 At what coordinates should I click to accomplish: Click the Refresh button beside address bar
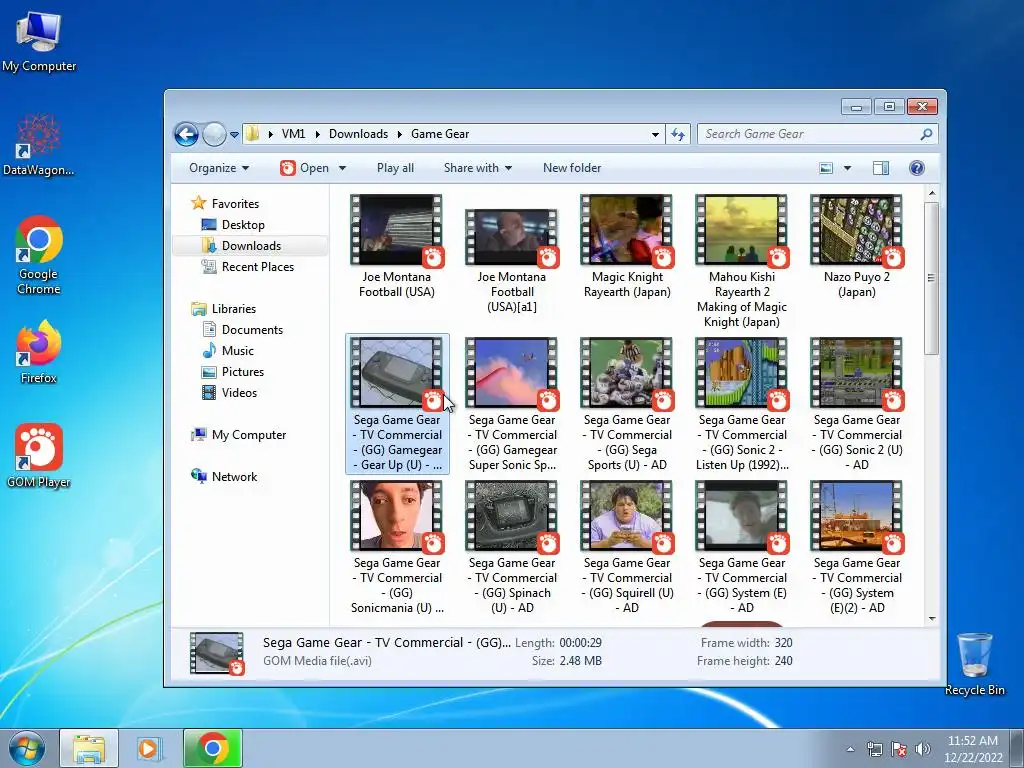678,135
